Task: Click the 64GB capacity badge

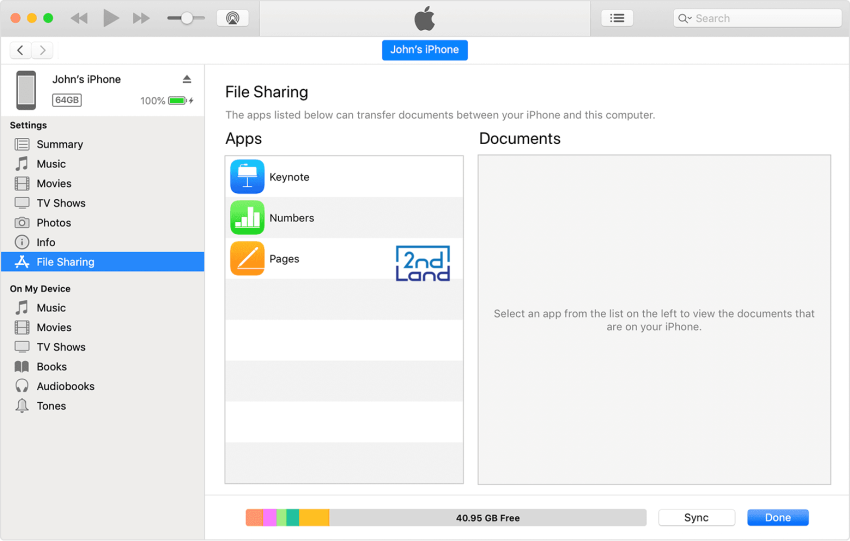Action: pos(67,100)
